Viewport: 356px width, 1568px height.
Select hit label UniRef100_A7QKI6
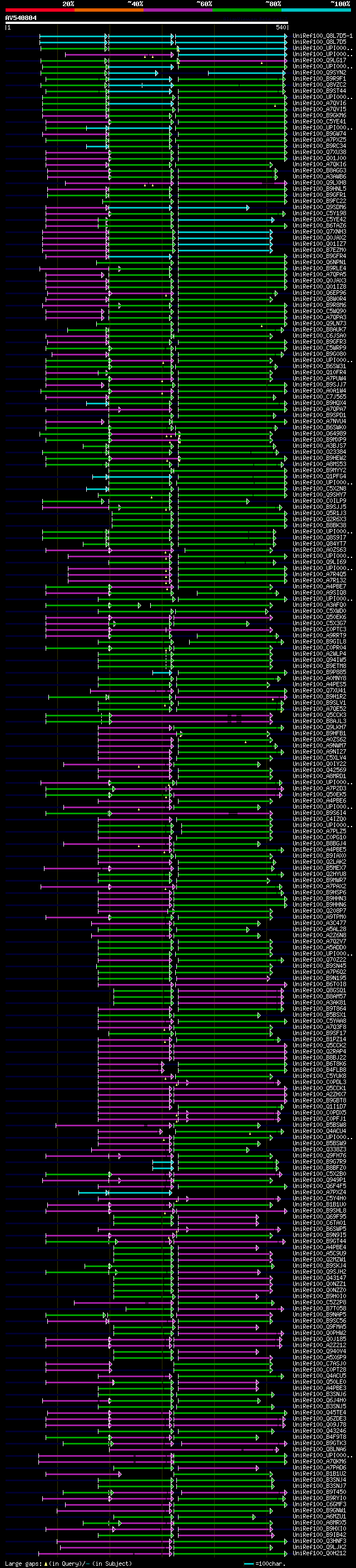(x=319, y=164)
